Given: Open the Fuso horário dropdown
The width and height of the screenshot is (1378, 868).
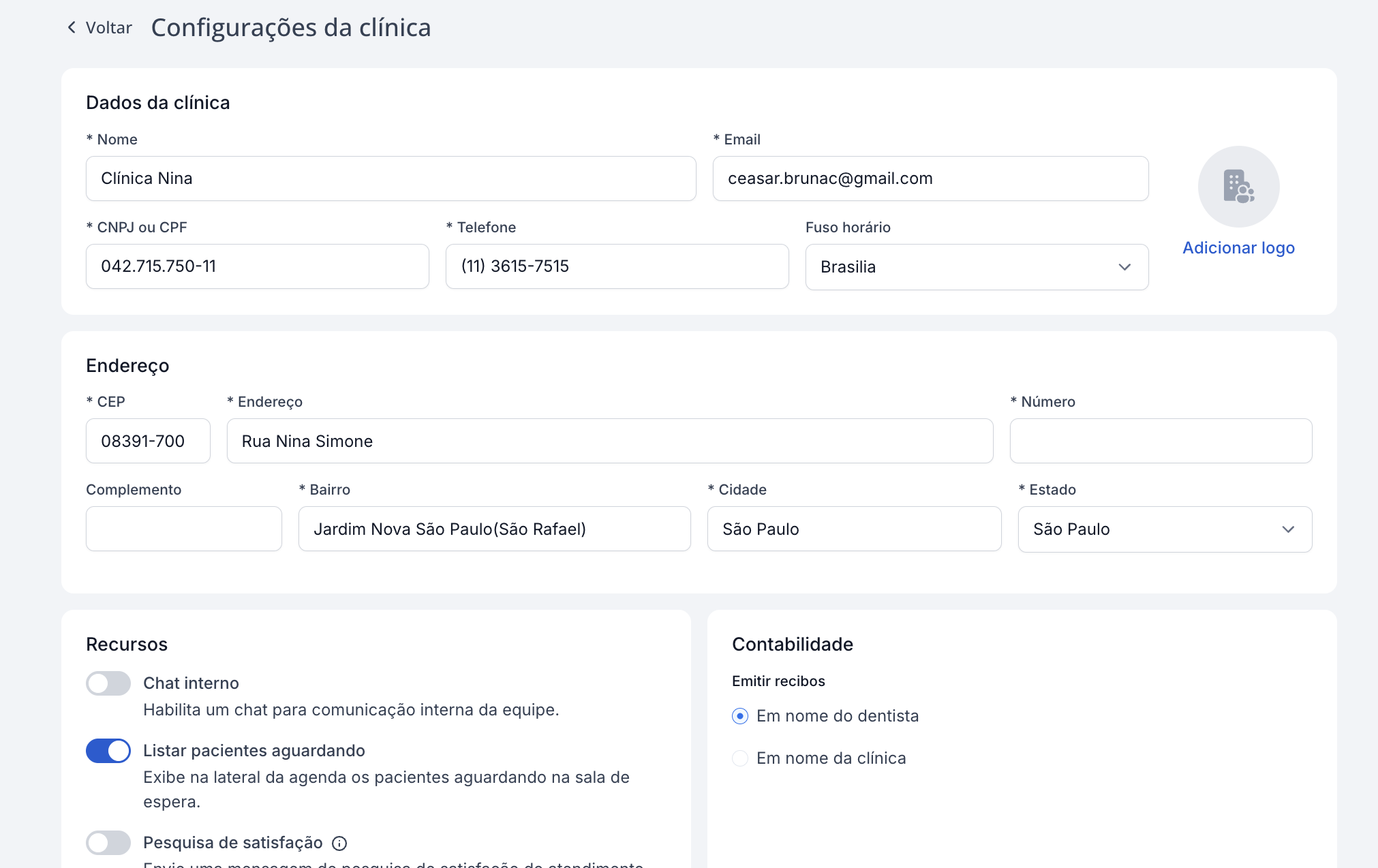Looking at the screenshot, I should [976, 267].
